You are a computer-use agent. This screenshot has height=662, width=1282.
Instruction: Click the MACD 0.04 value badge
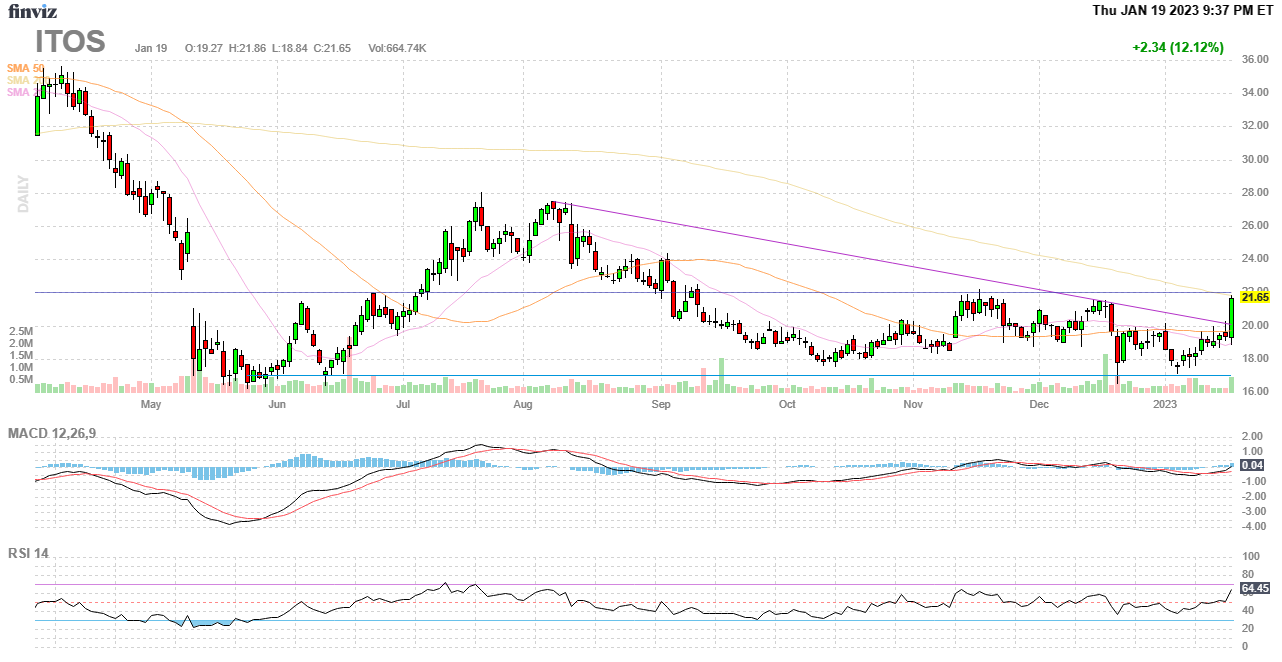coord(1252,465)
